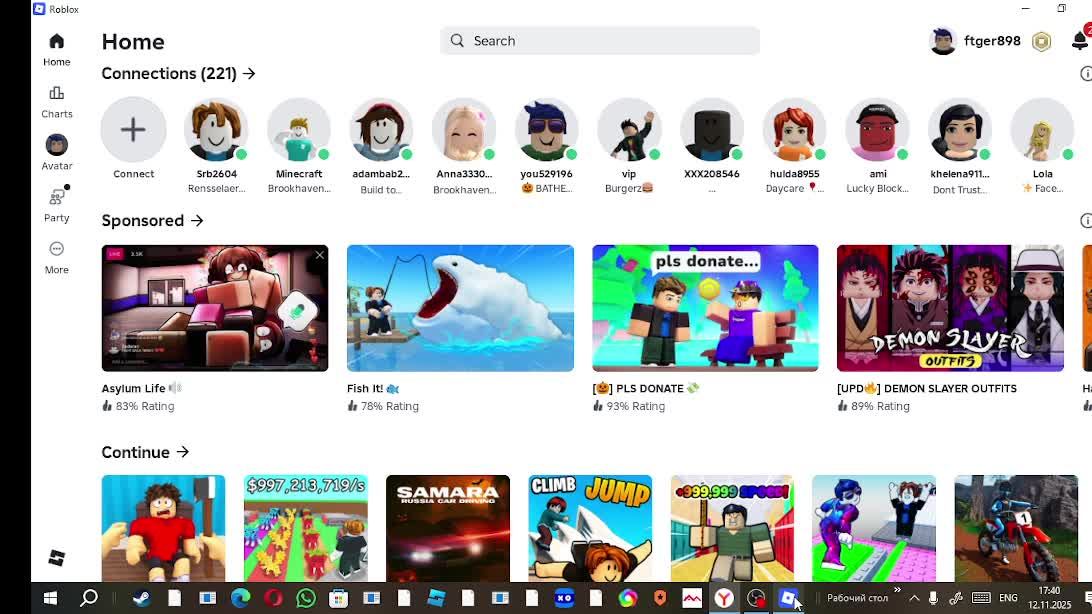Viewport: 1092px width, 614px height.
Task: Open friend Lola's avatar
Action: click(x=1043, y=130)
